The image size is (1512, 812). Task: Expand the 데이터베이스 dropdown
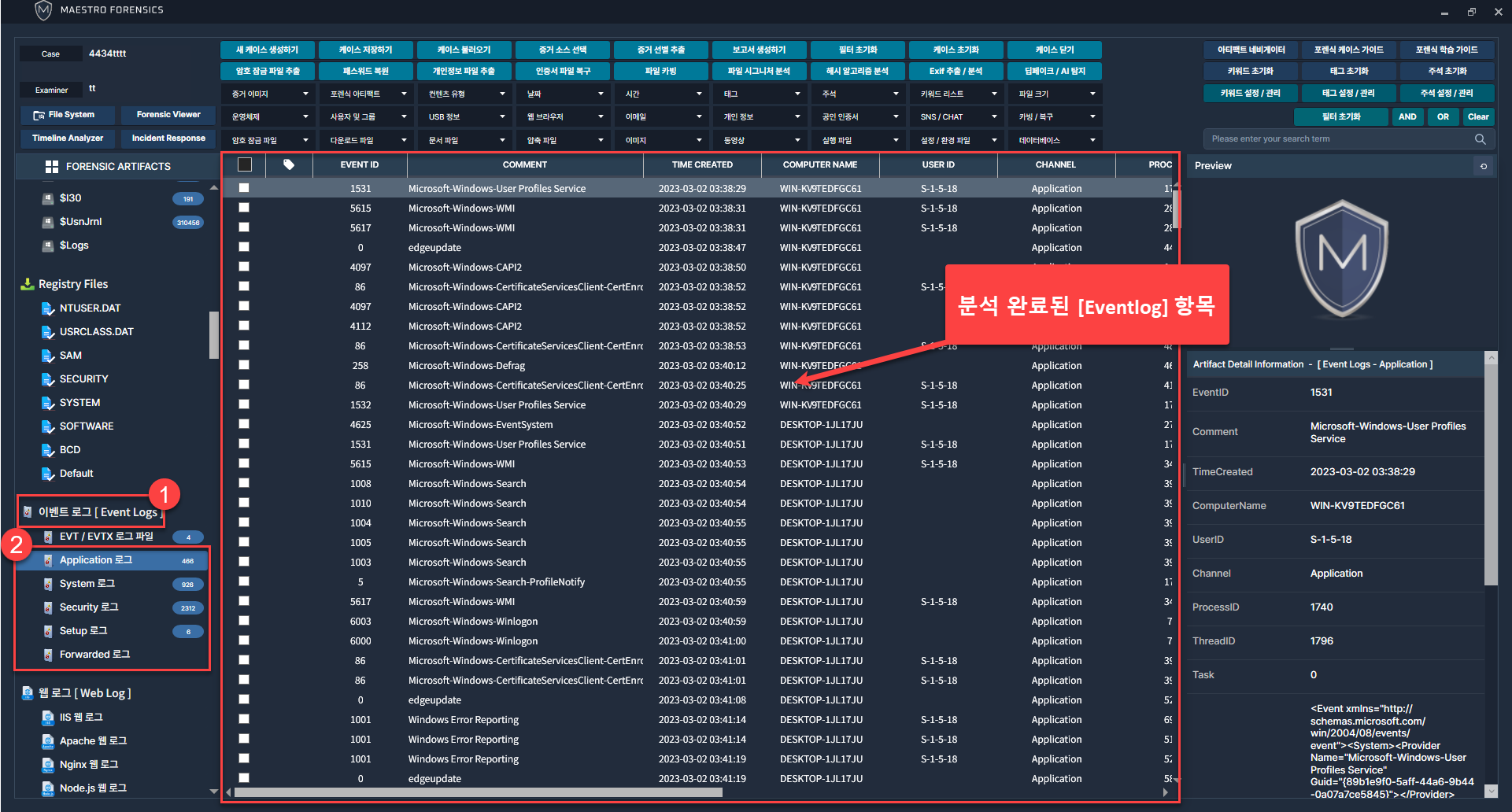[x=1056, y=141]
